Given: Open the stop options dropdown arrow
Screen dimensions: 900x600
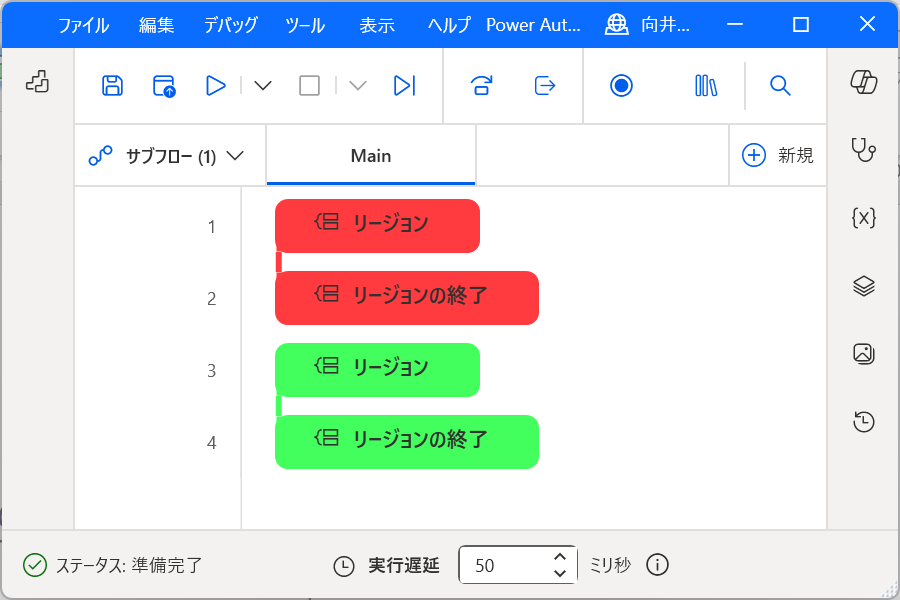Looking at the screenshot, I should 358,86.
